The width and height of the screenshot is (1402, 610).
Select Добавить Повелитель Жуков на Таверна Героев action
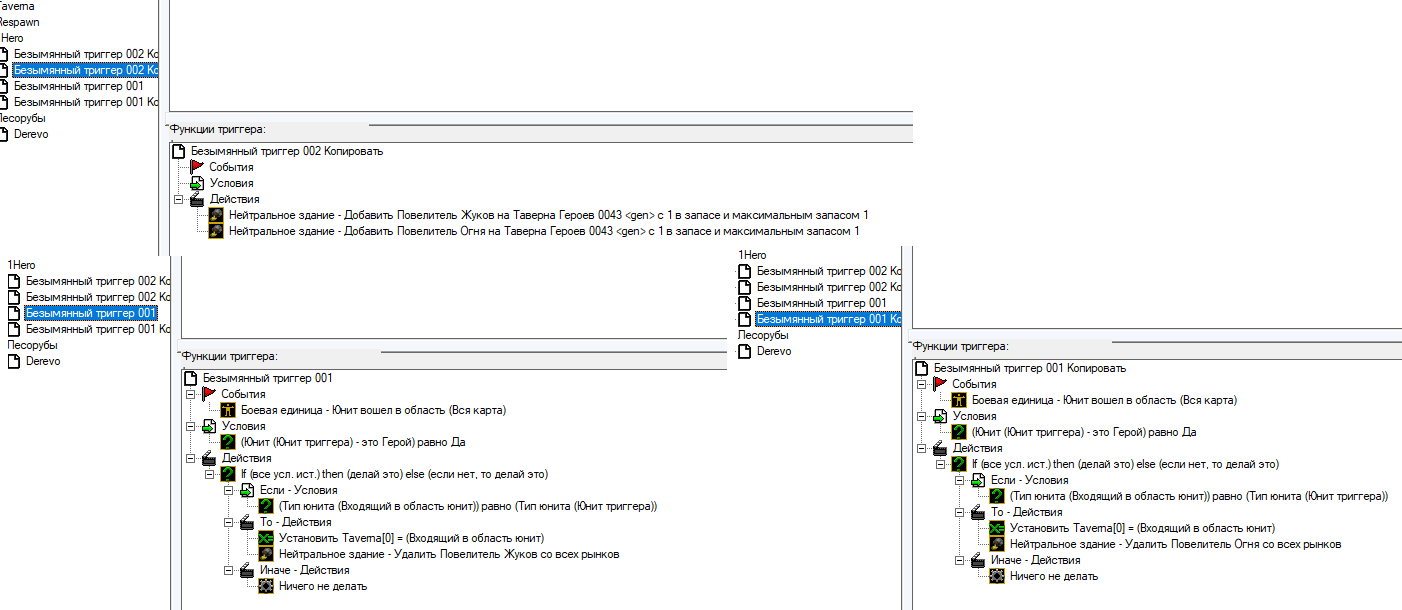coord(549,215)
